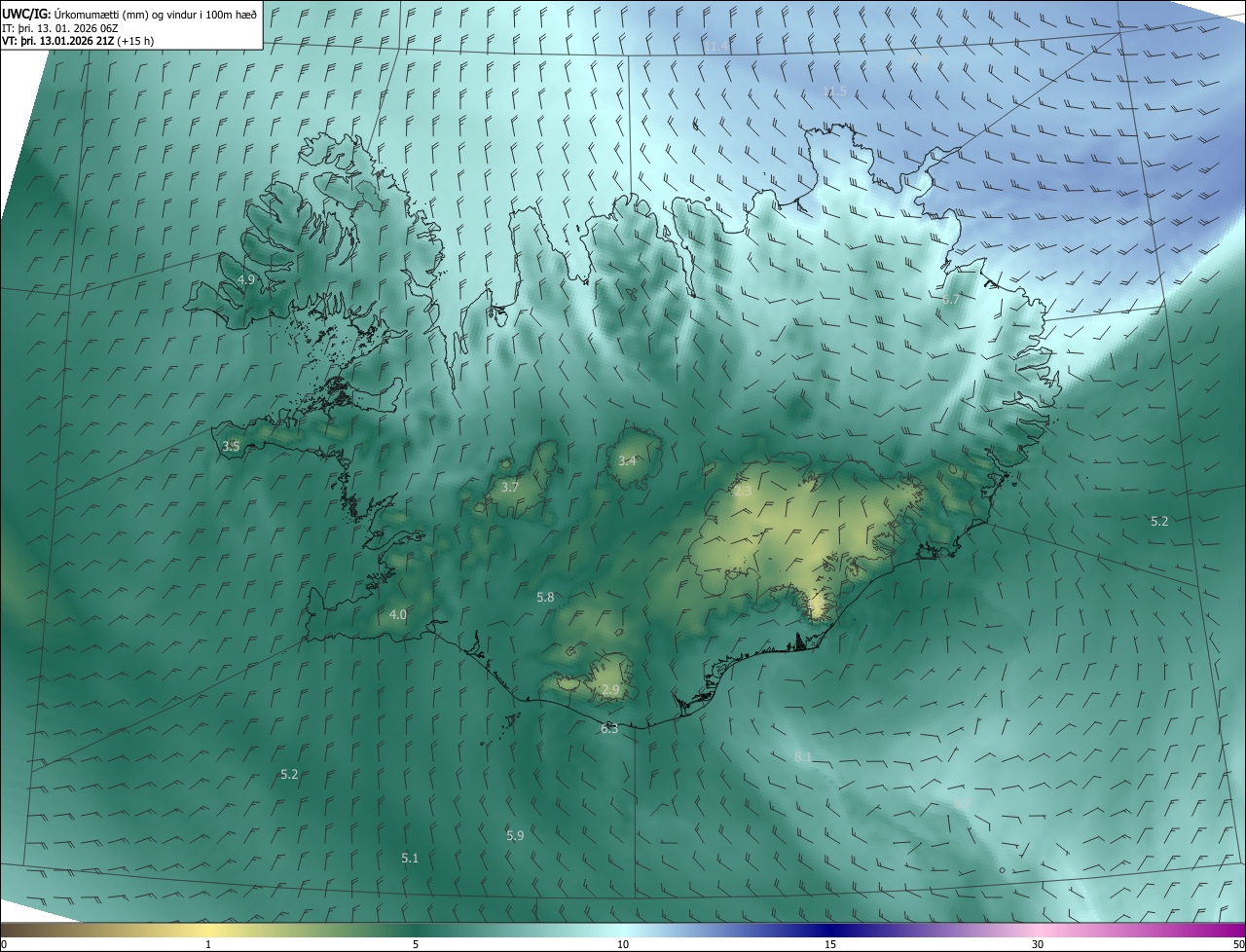This screenshot has height=952, width=1246.
Task: Click the 6.7 value in east Iceland
Action: click(x=951, y=300)
